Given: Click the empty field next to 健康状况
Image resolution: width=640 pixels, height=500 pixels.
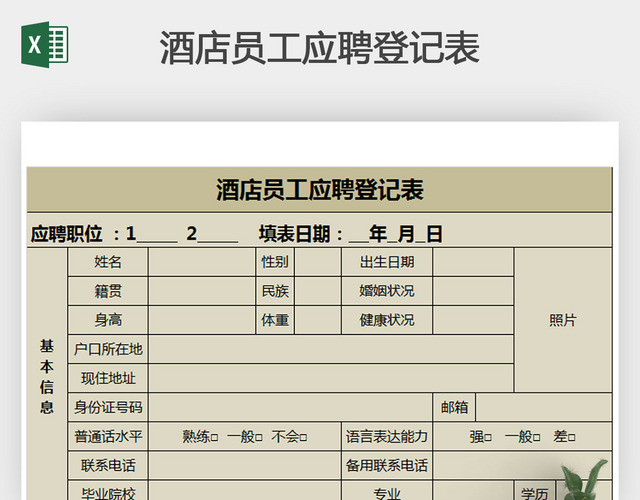Looking at the screenshot, I should tap(473, 320).
